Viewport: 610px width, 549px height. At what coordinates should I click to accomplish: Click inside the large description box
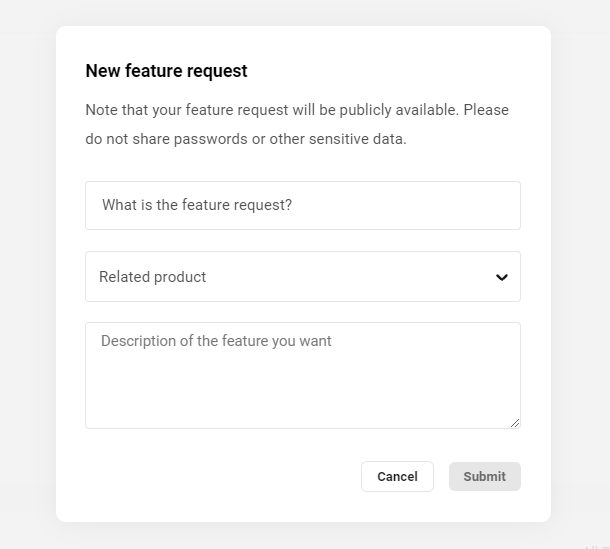[x=302, y=385]
